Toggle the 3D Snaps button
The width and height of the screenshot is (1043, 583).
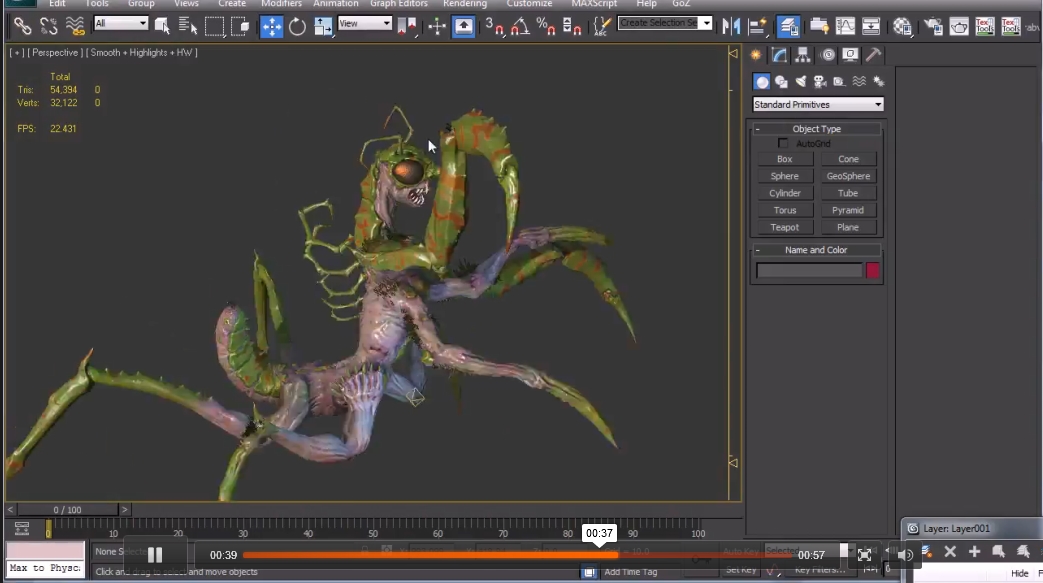[x=494, y=26]
